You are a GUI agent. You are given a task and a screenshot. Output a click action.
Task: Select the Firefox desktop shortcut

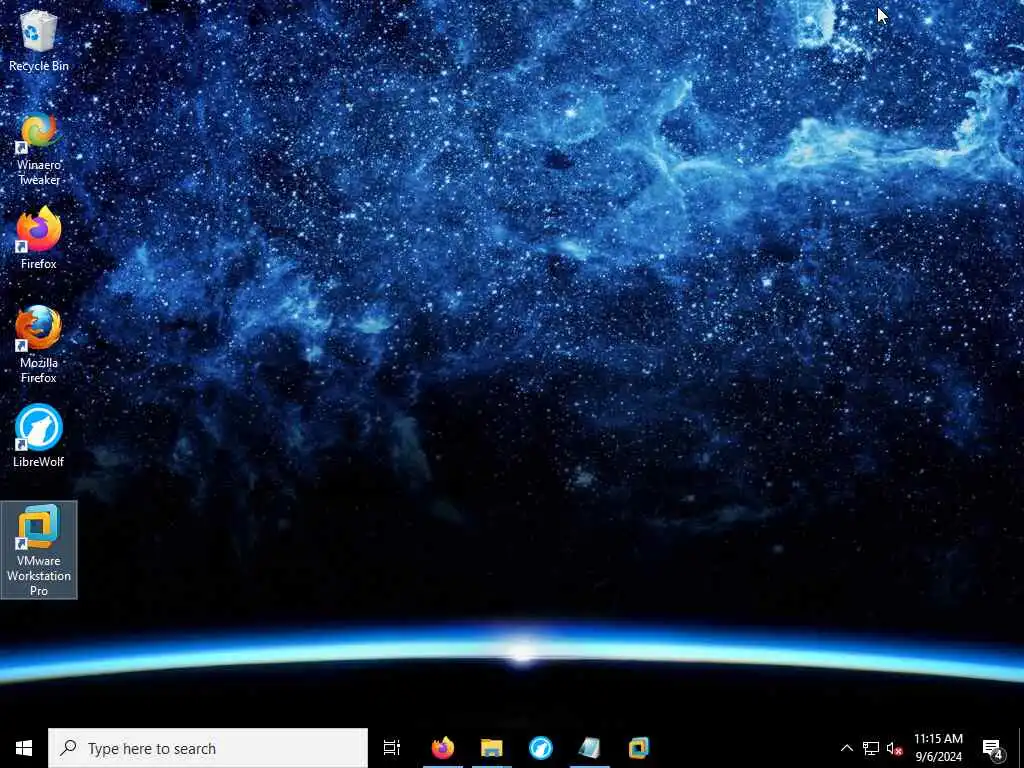coord(39,238)
